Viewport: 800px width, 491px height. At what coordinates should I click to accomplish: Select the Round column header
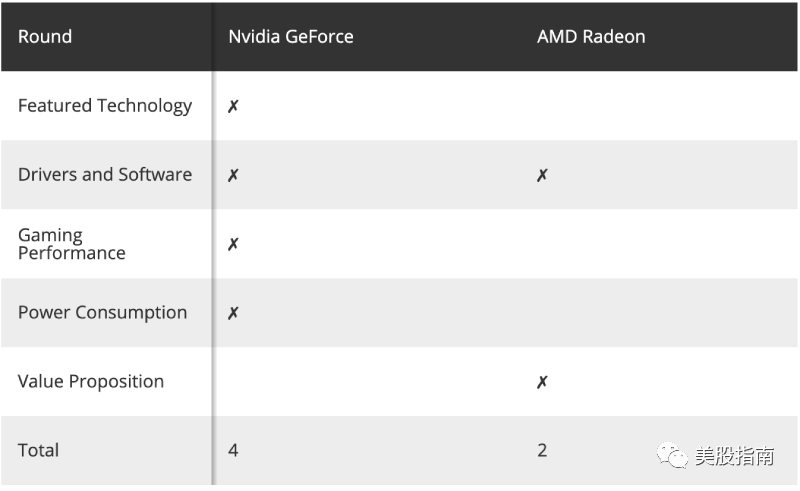[45, 37]
